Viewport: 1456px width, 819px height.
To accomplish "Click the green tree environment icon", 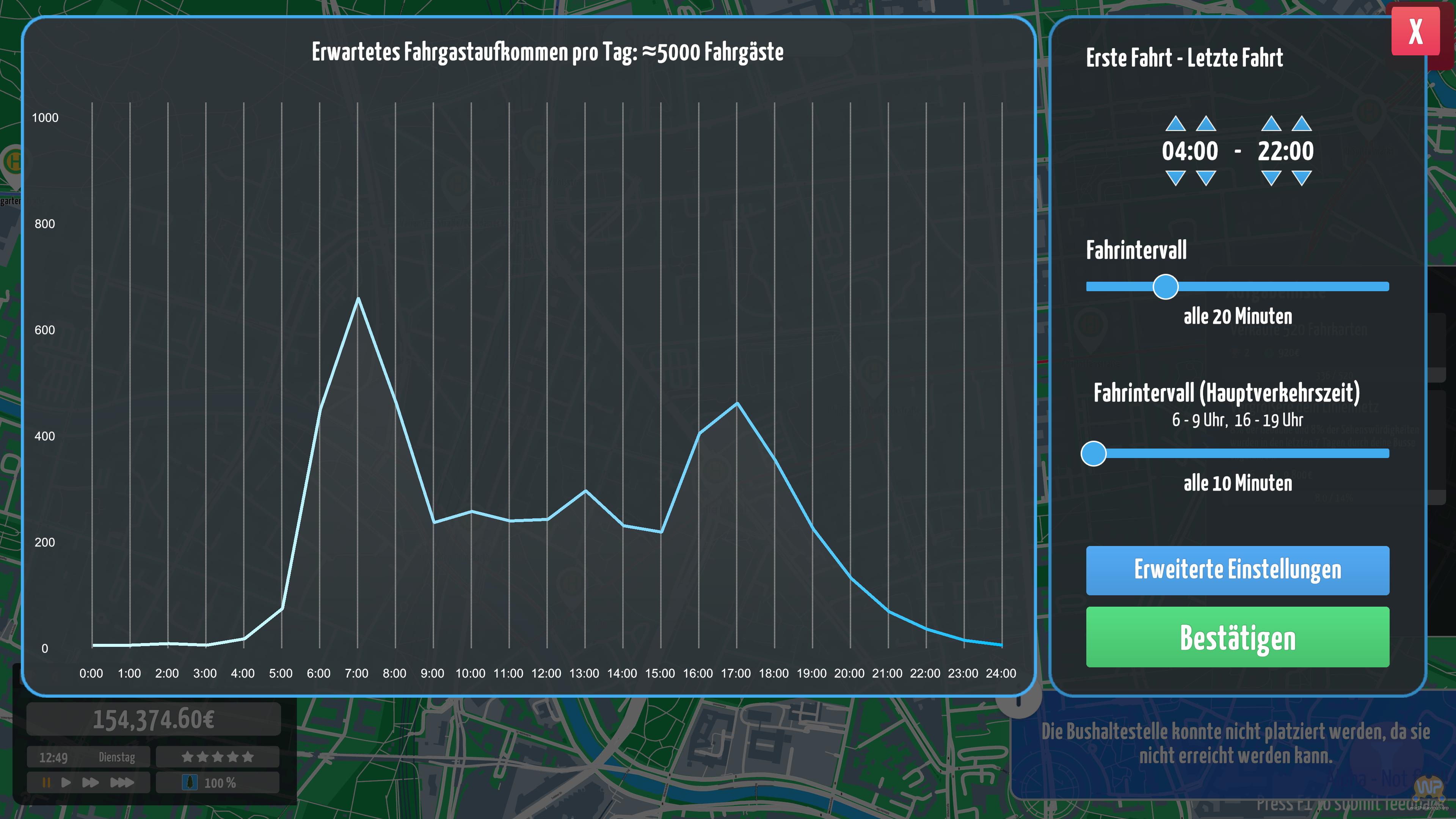I will click(x=190, y=782).
